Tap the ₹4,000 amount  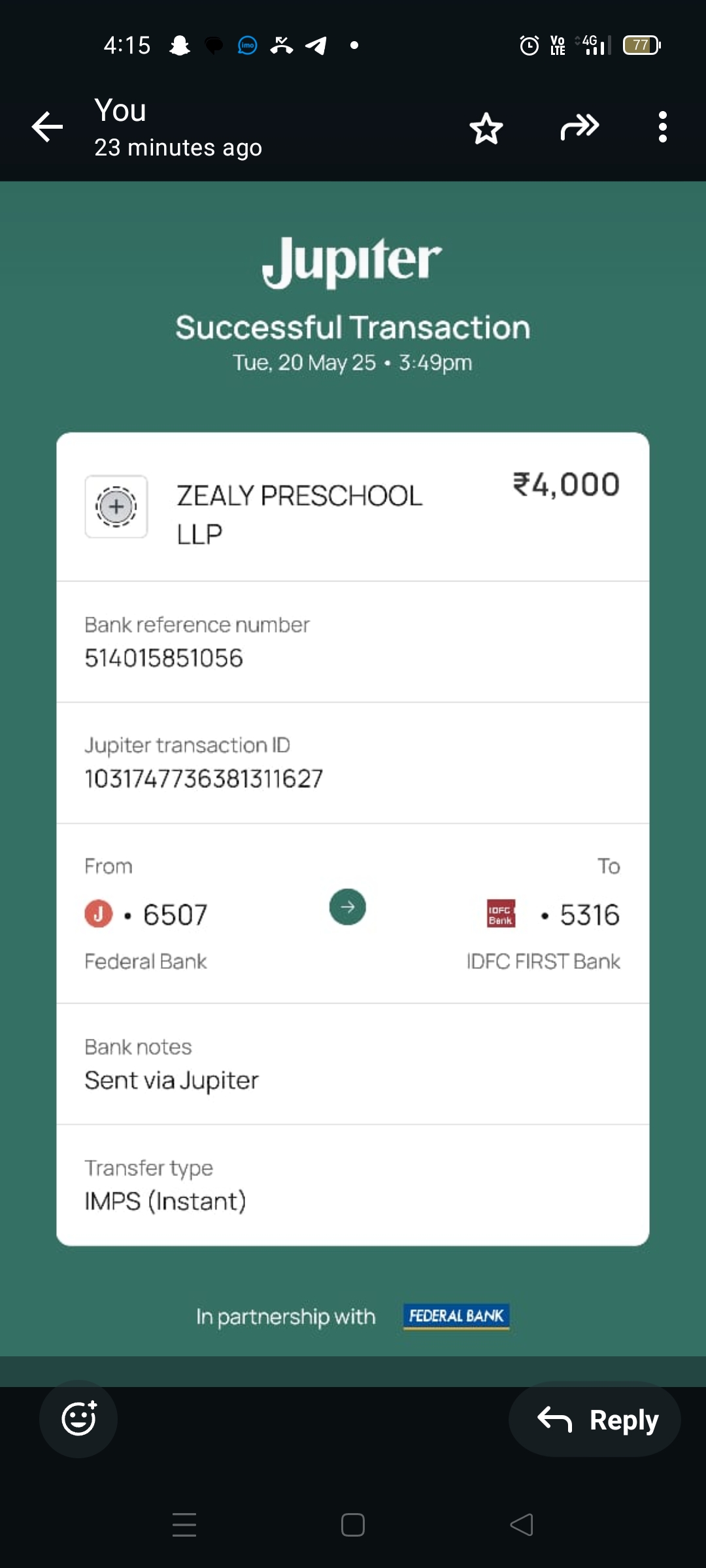(566, 485)
